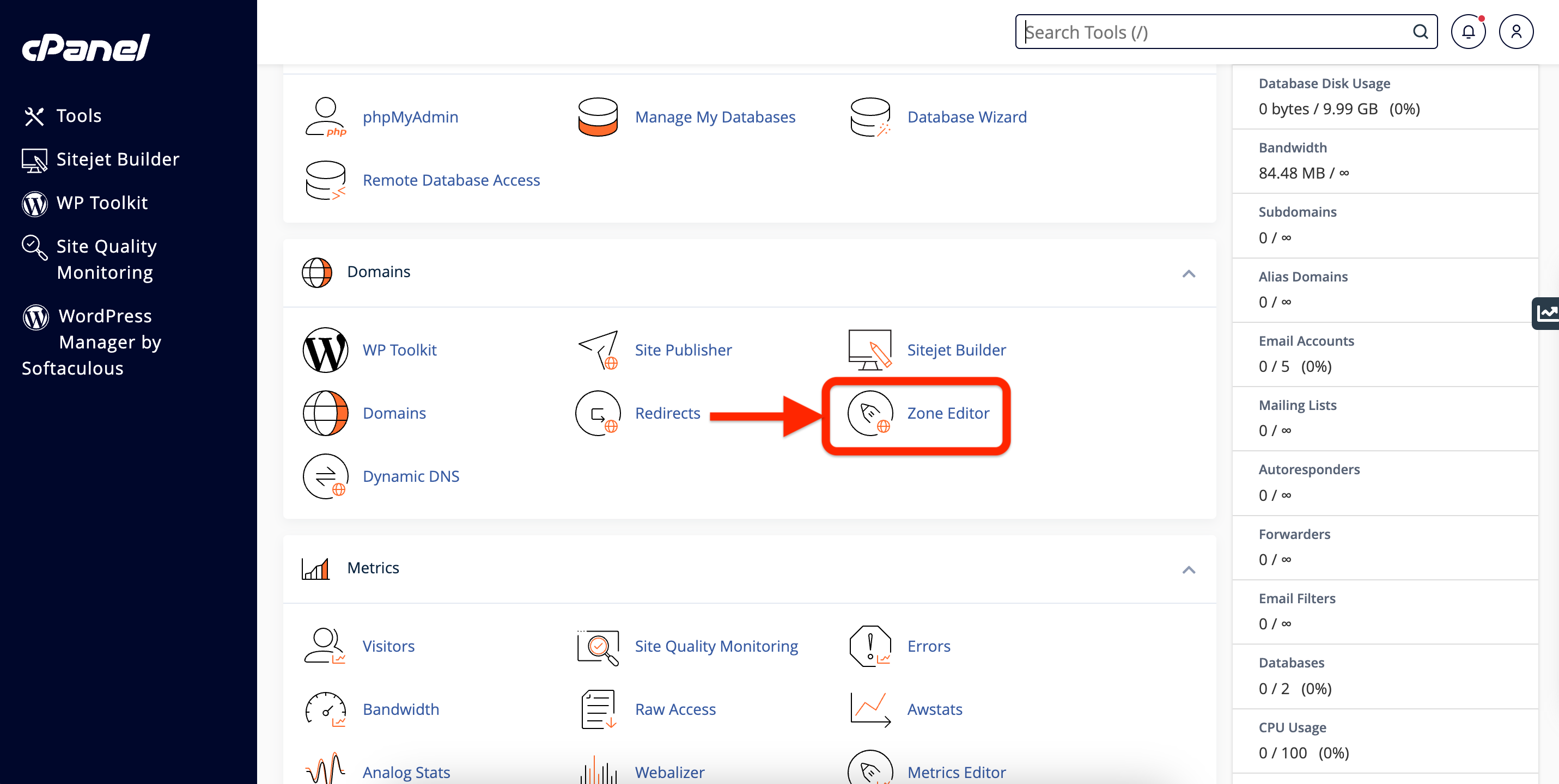The width and height of the screenshot is (1559, 784).
Task: Open the Manage My Databases link
Action: click(x=715, y=117)
